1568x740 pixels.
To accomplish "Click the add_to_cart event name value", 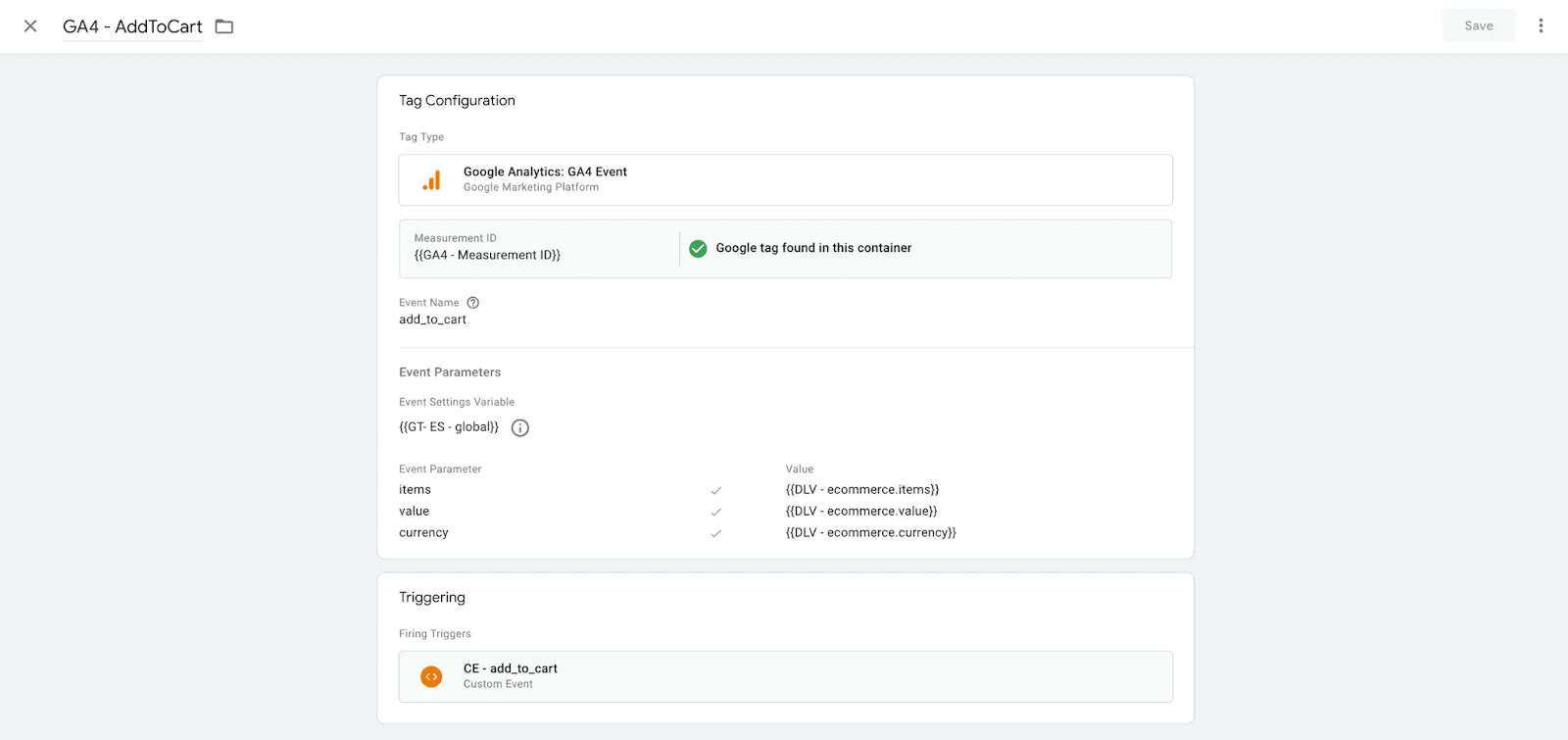I will [x=432, y=320].
